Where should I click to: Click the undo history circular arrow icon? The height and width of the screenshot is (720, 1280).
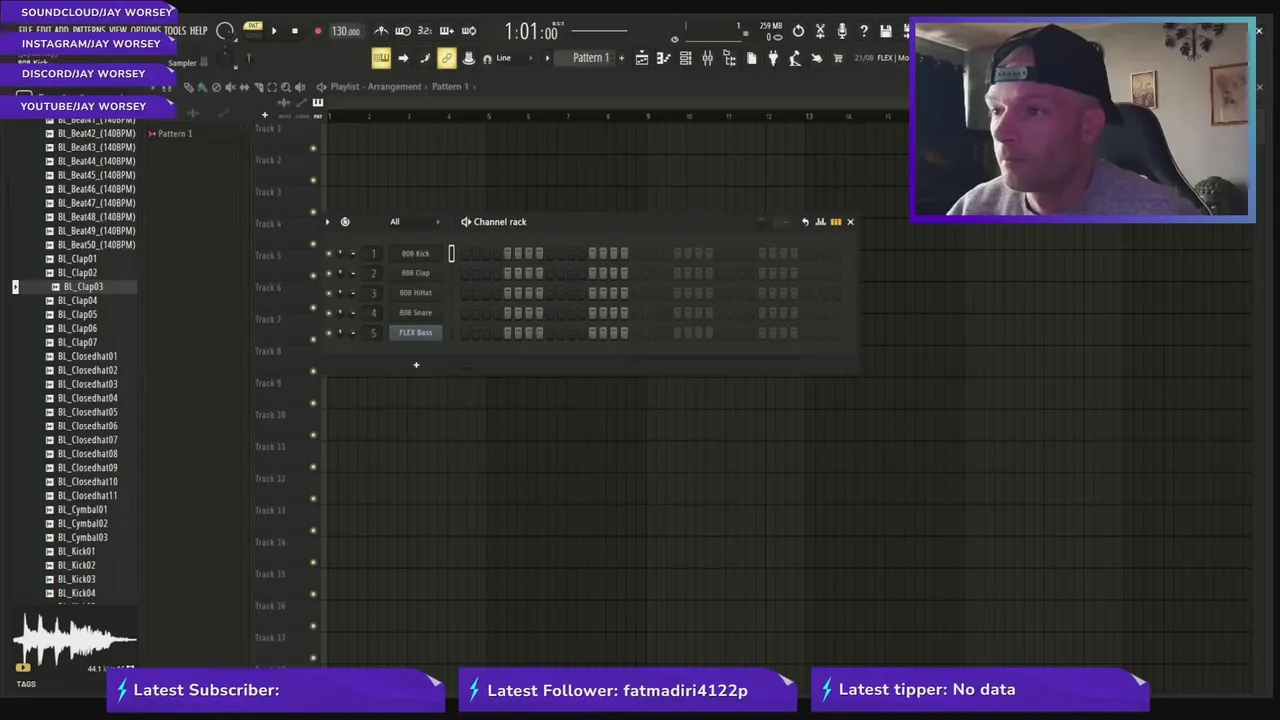[798, 31]
